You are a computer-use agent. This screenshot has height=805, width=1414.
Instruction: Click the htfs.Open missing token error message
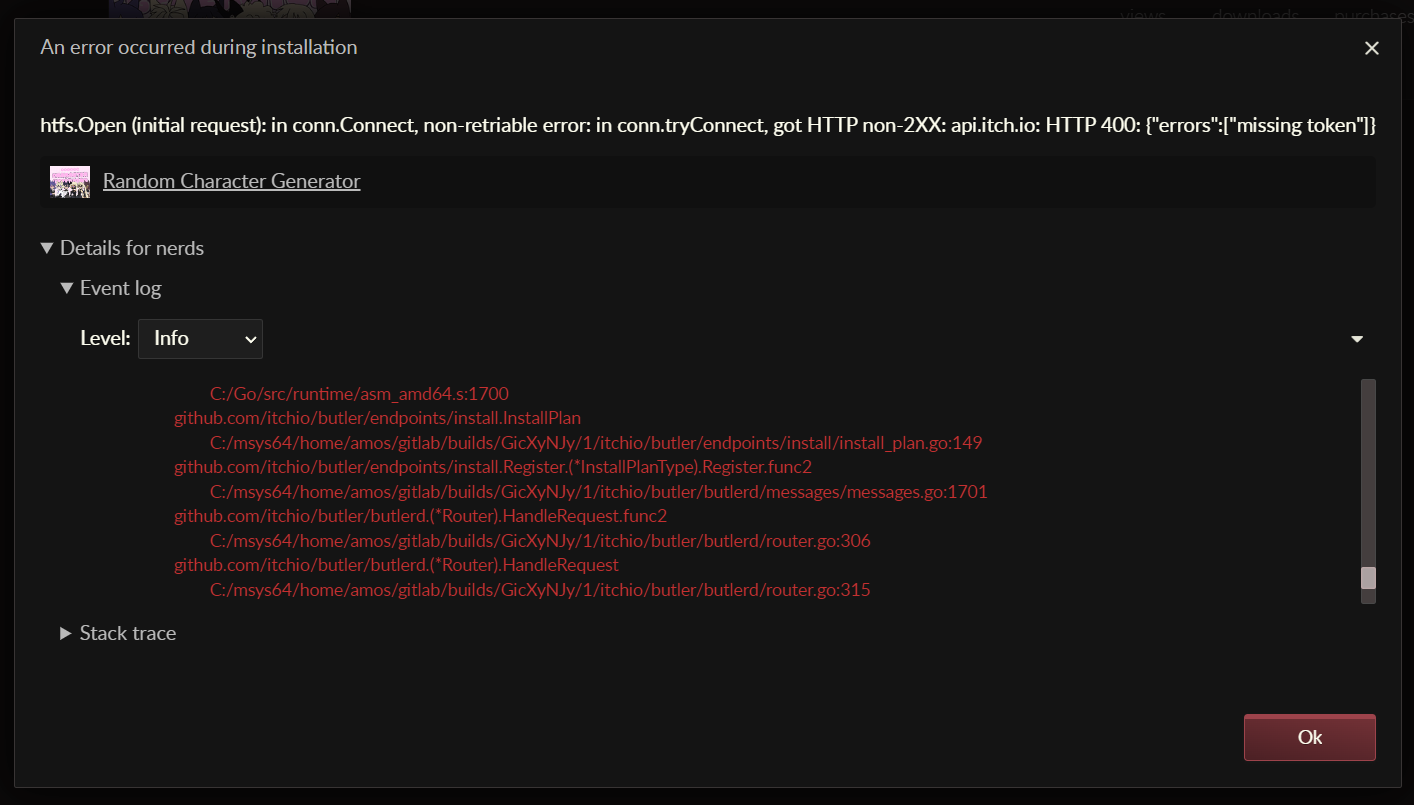[x=708, y=126]
